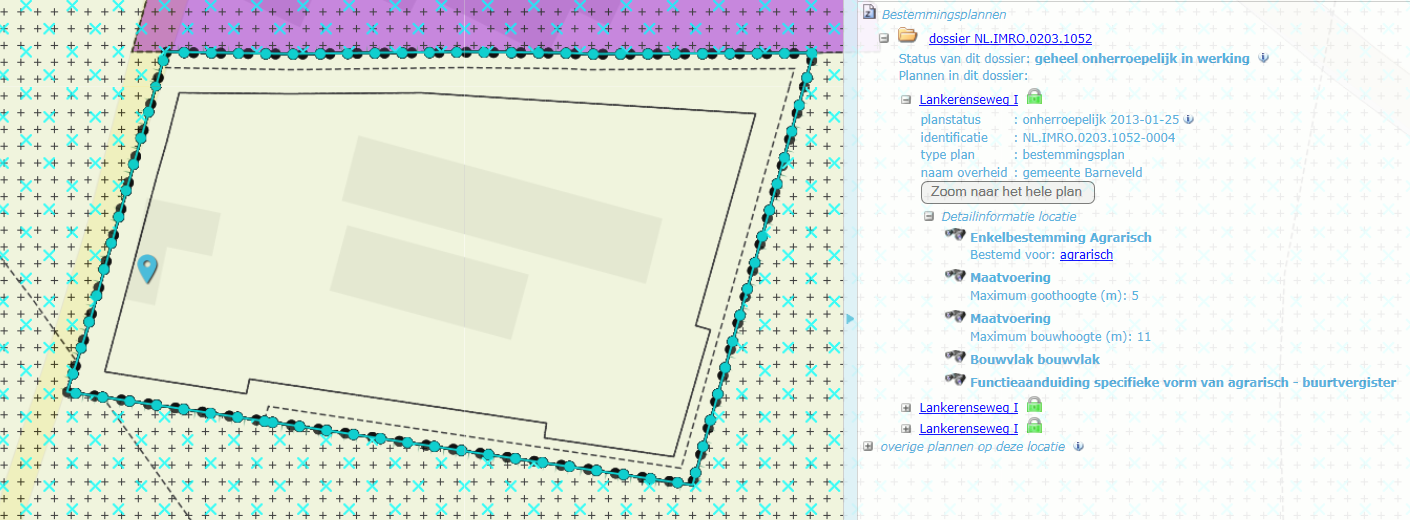This screenshot has width=1410, height=520.
Task: Collapse the dossier NL.IMRO.0203.1052 node
Action: [x=884, y=39]
